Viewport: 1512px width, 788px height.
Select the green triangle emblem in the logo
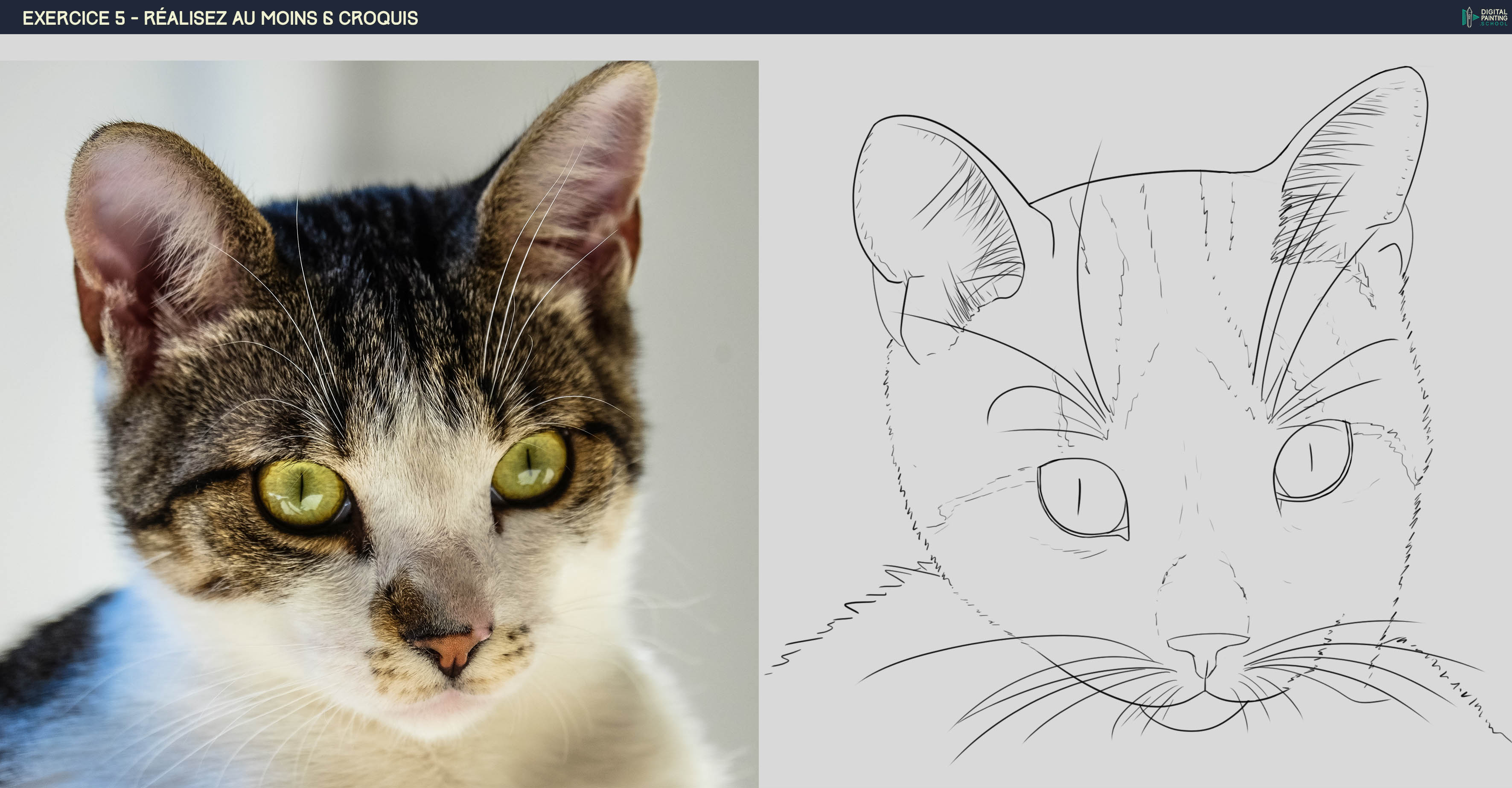point(1464,17)
